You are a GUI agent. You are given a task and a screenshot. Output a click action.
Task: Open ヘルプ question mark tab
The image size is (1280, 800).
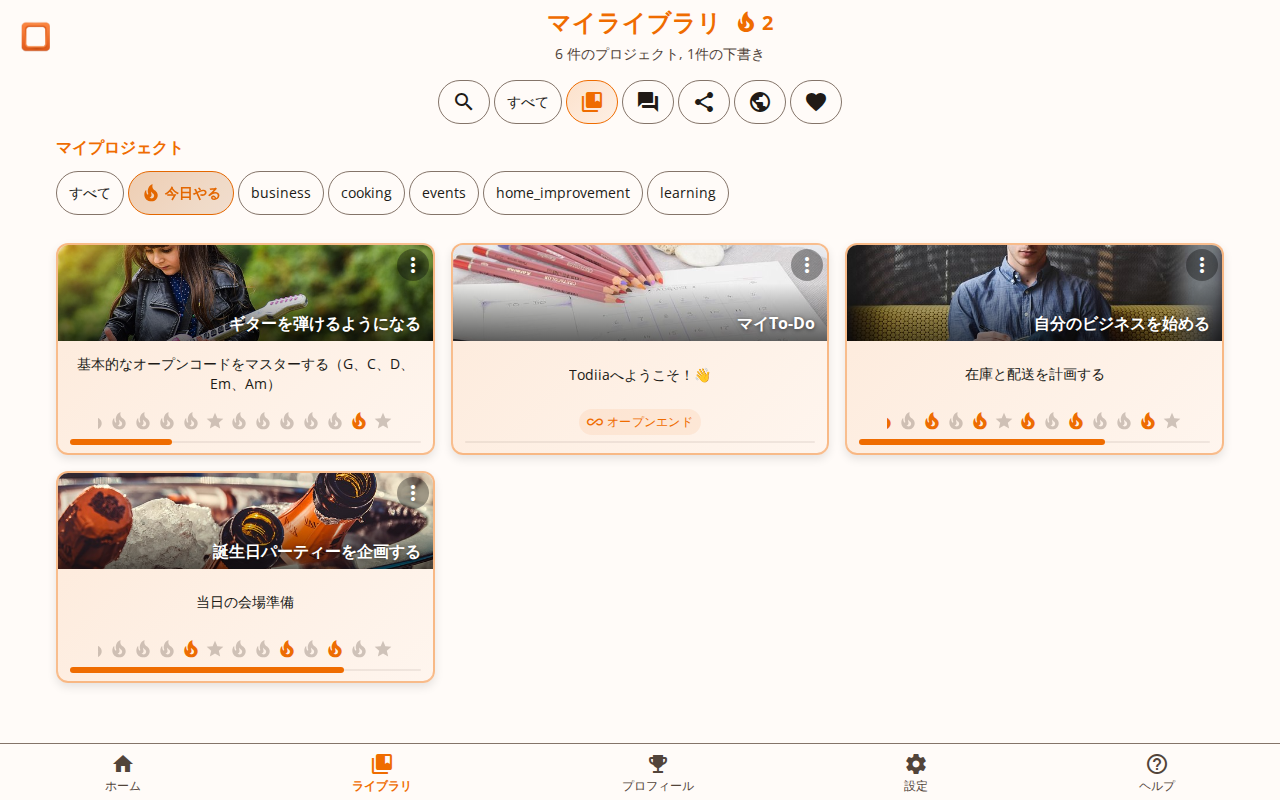point(1157,772)
